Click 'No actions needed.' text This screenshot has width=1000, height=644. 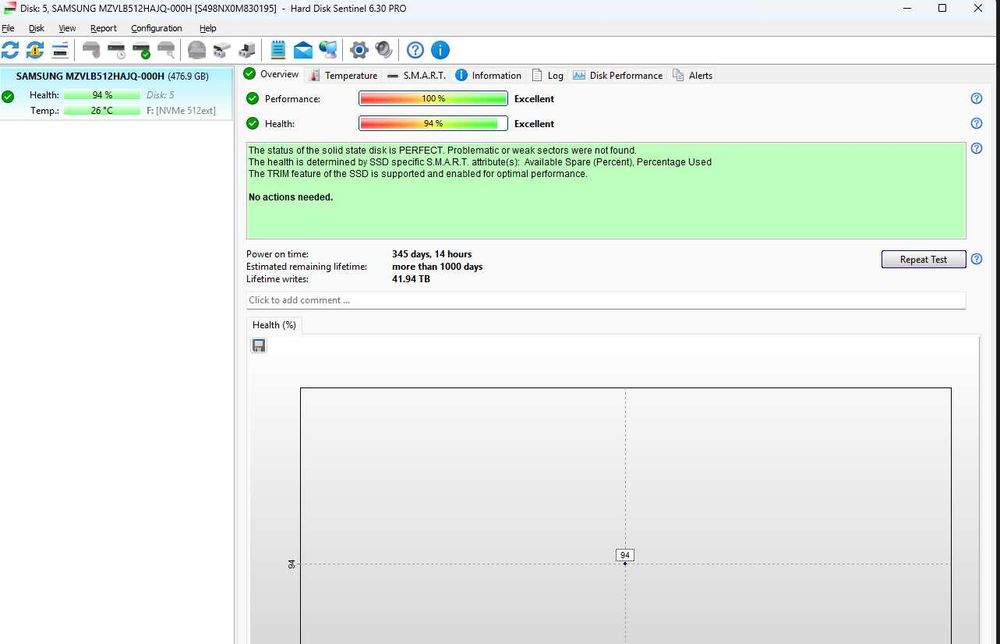point(290,197)
